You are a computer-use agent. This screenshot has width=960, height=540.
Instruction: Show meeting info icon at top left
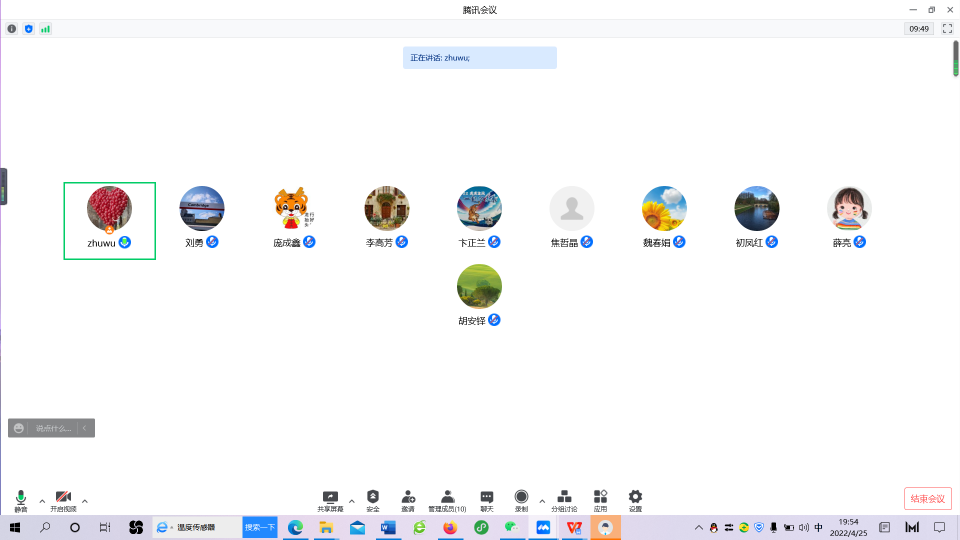[x=12, y=29]
